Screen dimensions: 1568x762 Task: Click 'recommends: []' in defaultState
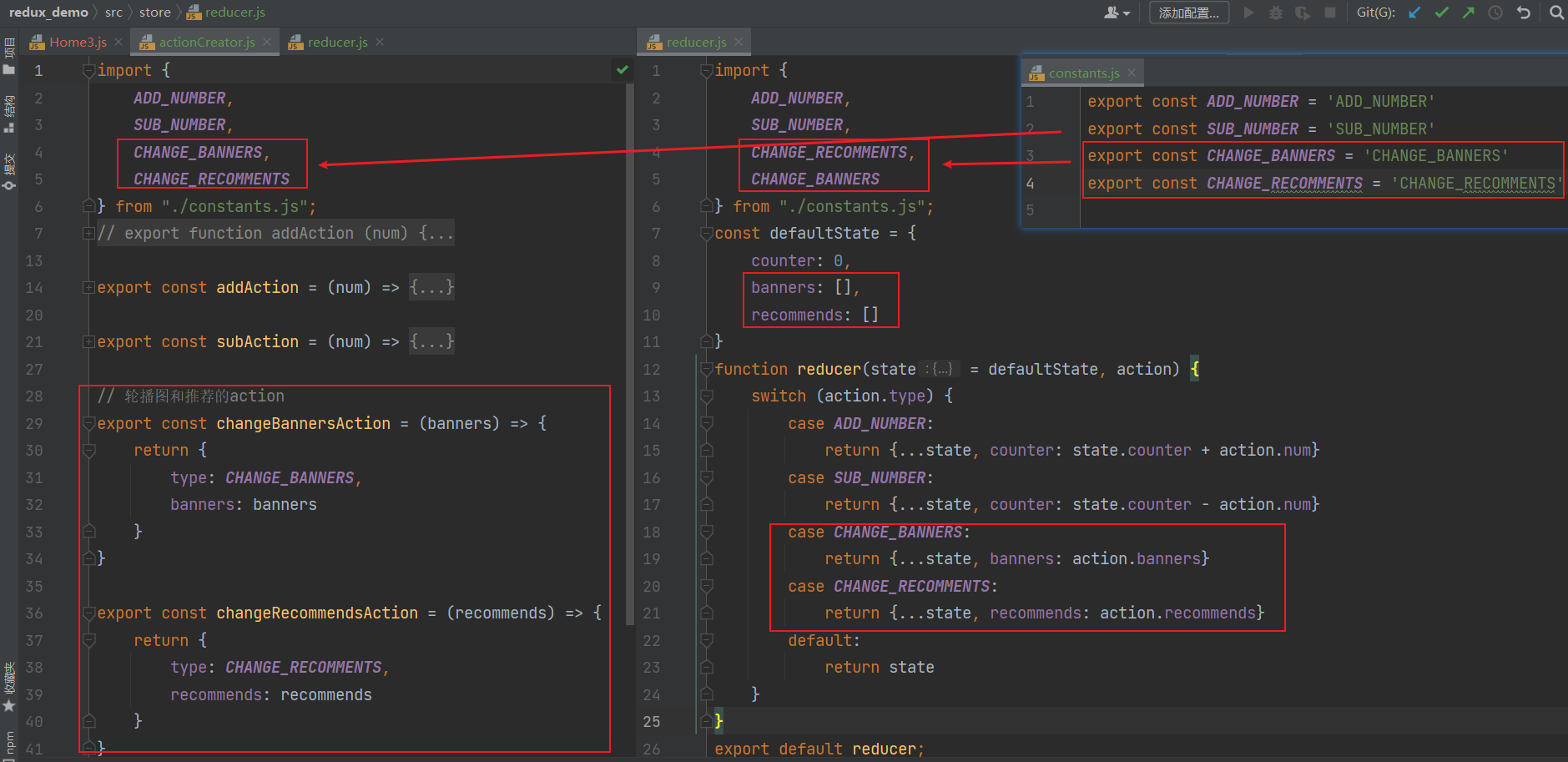(x=814, y=315)
